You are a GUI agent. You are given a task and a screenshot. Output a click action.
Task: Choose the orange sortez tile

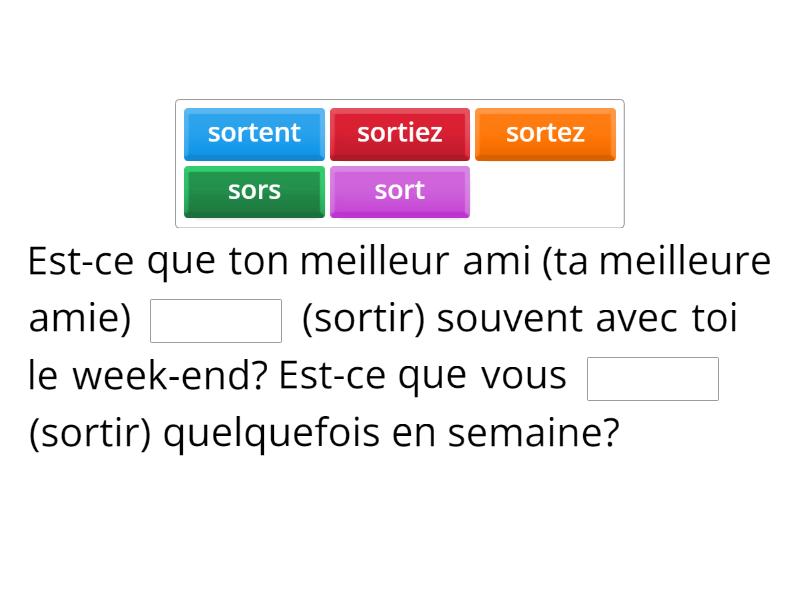coord(545,134)
